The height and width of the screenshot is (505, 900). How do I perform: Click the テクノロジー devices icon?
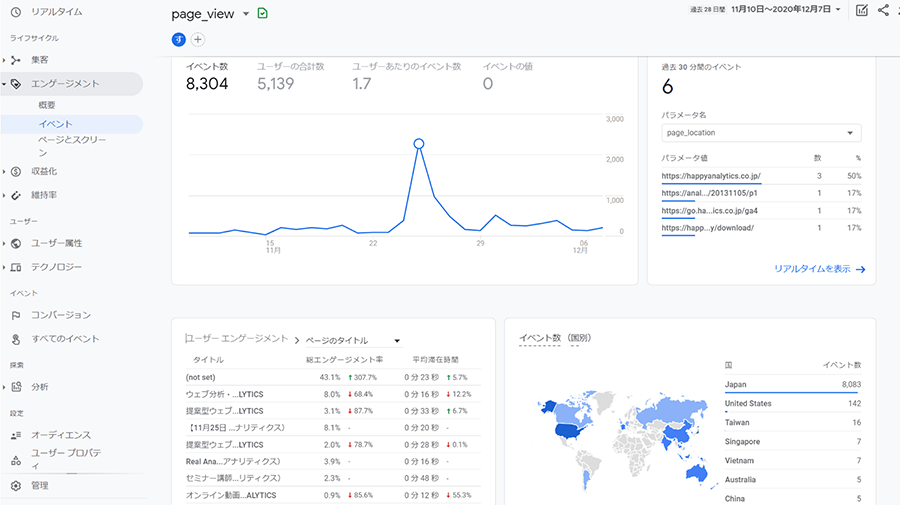pyautogui.click(x=16, y=267)
